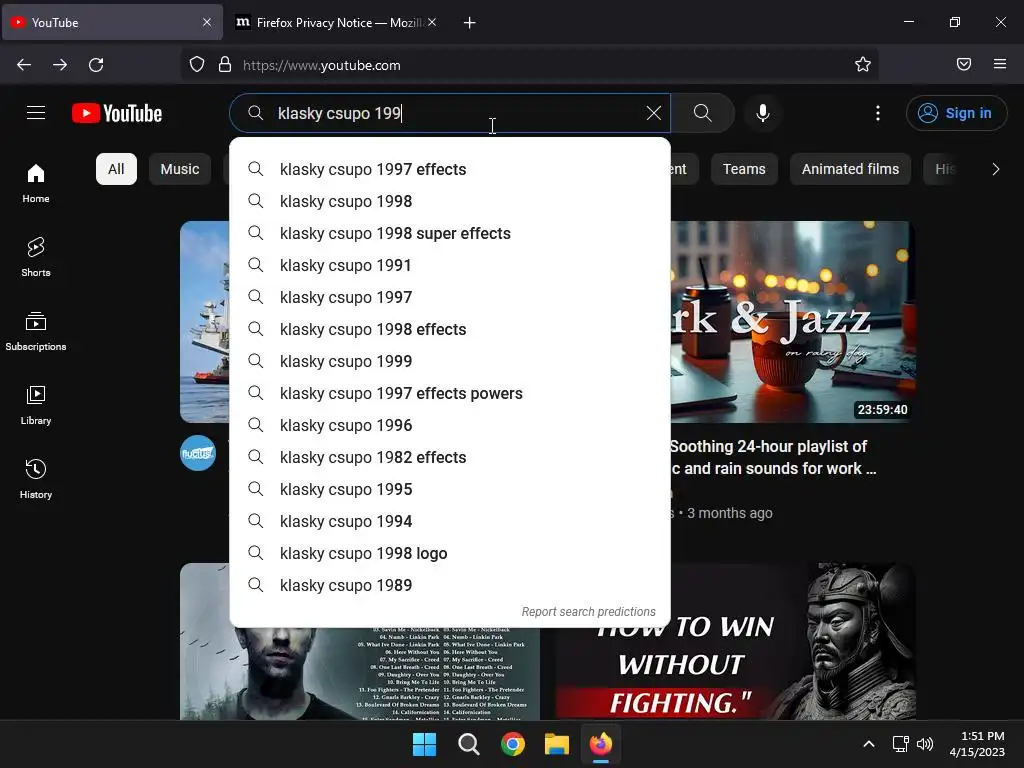Image resolution: width=1024 pixels, height=768 pixels.
Task: Go forward with browser forward arrow
Action: pos(60,65)
